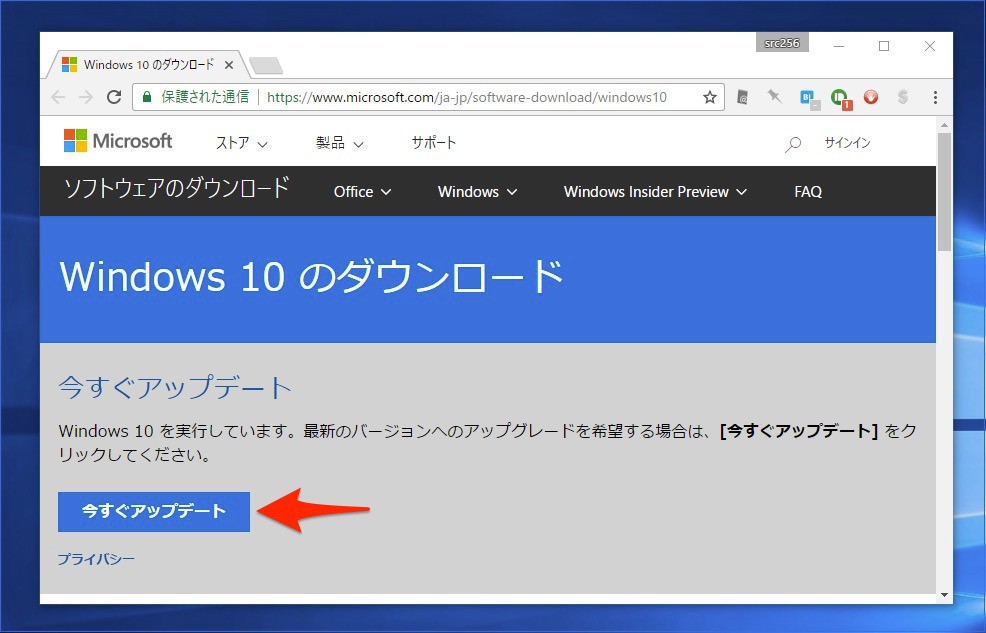Click the blue B! Hatena extension icon
The height and width of the screenshot is (633, 986).
pos(809,98)
